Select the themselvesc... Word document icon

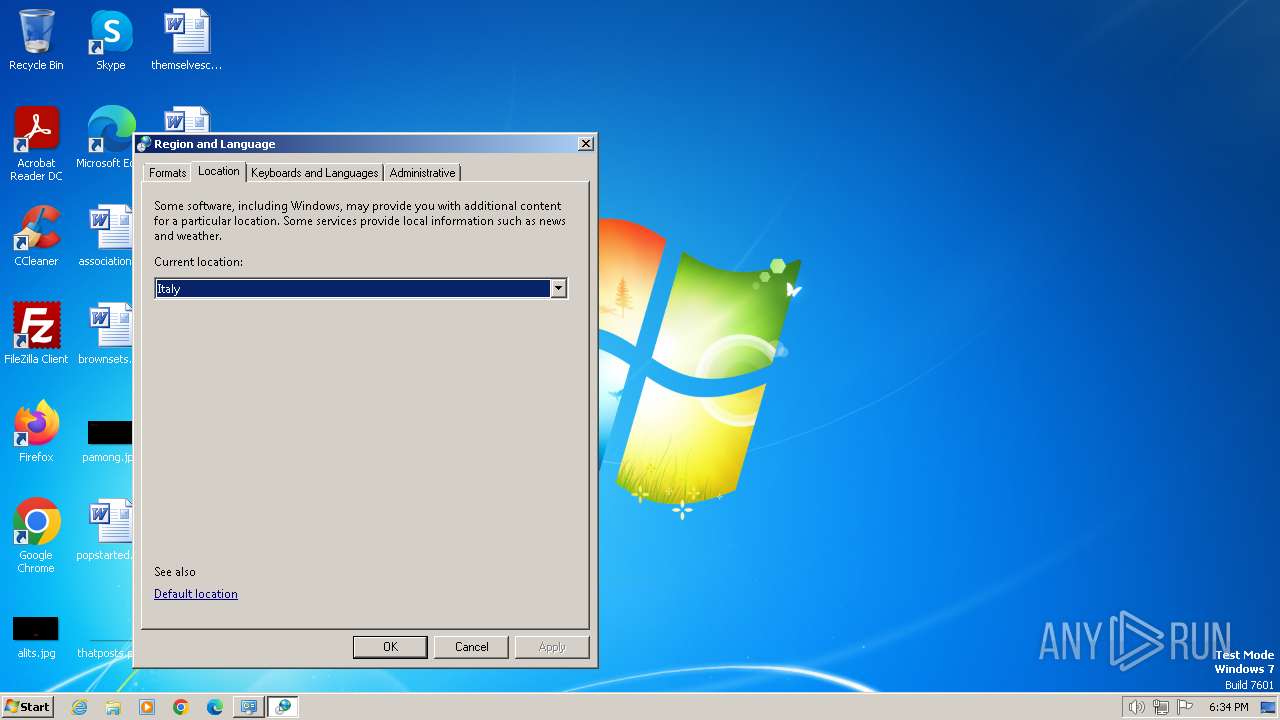(186, 40)
